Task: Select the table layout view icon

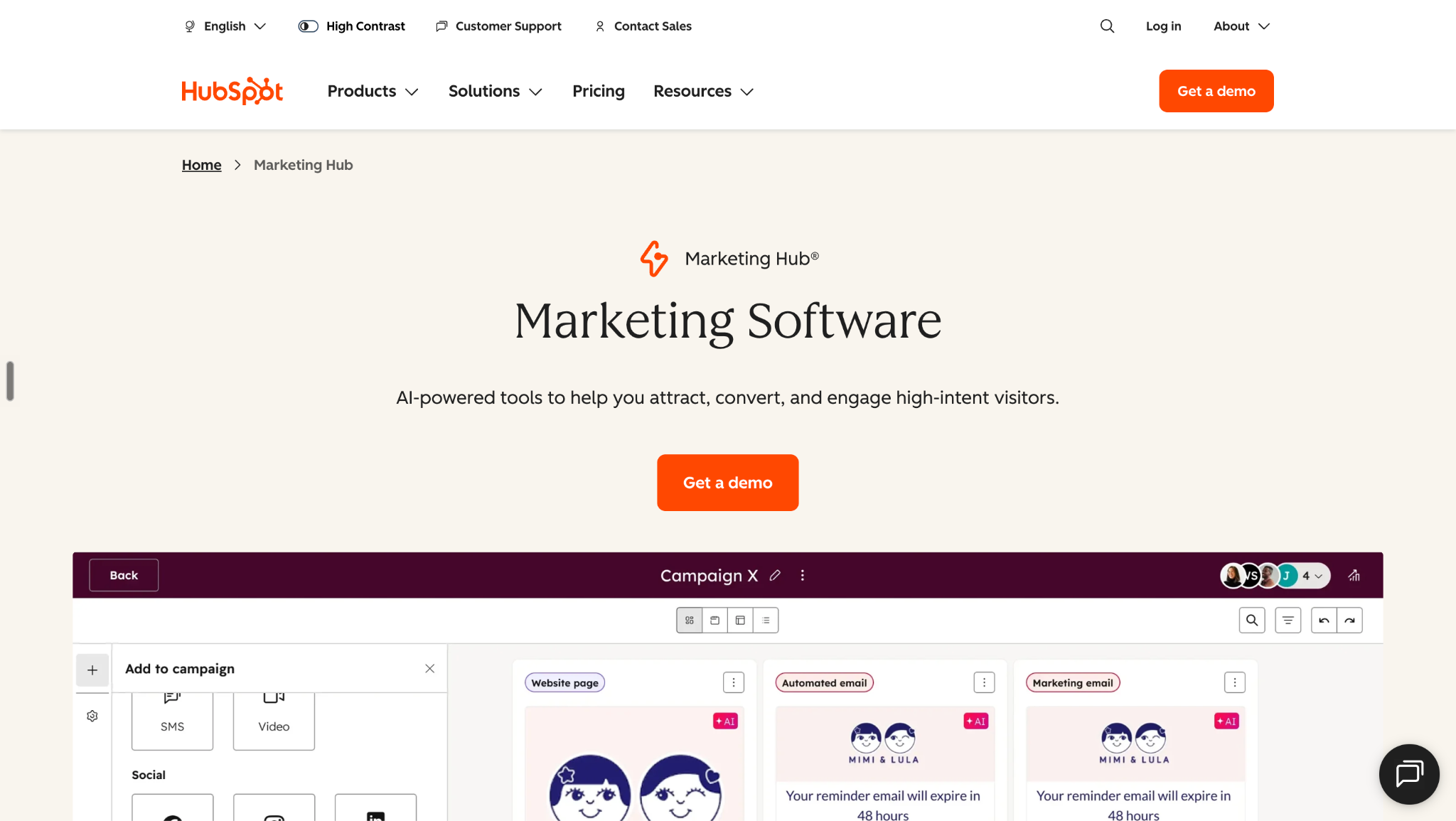Action: 740,621
